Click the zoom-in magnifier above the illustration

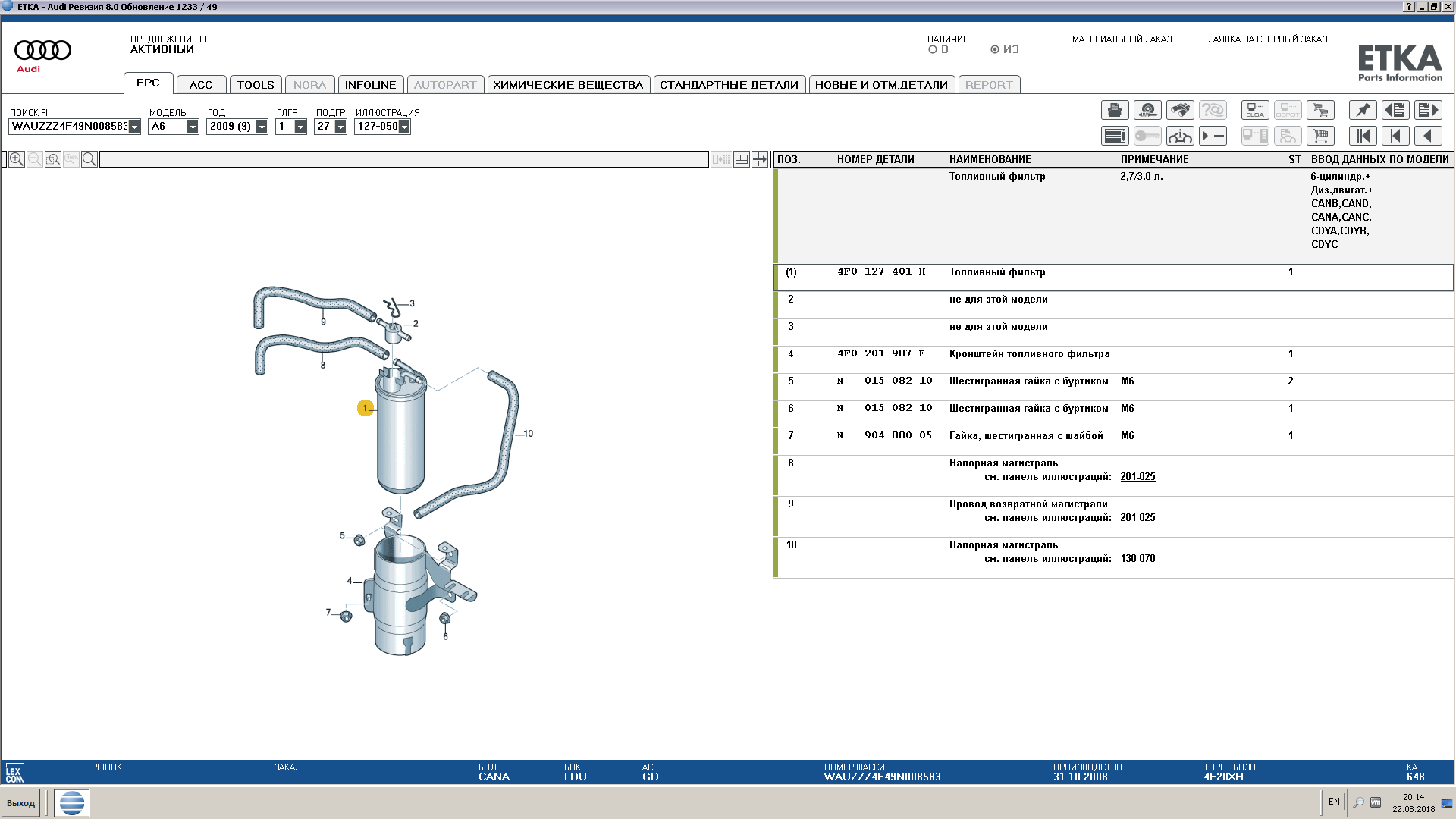click(x=17, y=159)
